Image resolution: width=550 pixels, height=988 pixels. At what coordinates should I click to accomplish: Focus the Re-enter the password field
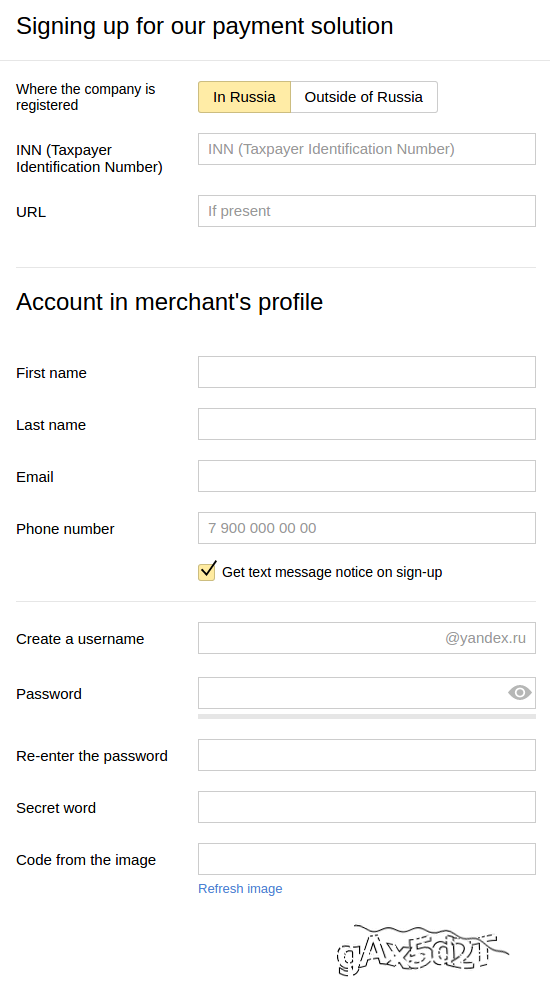click(367, 755)
